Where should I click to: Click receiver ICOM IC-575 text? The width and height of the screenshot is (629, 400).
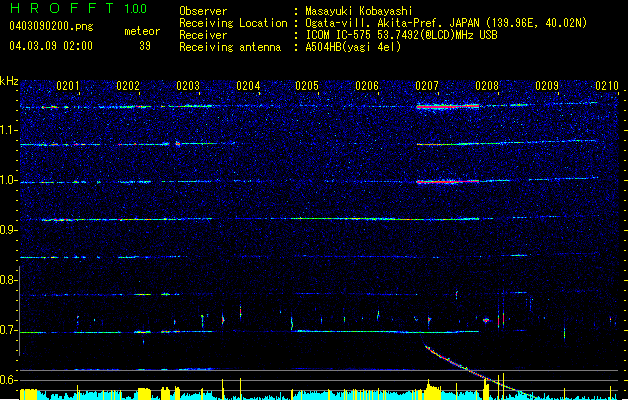click(x=402, y=35)
